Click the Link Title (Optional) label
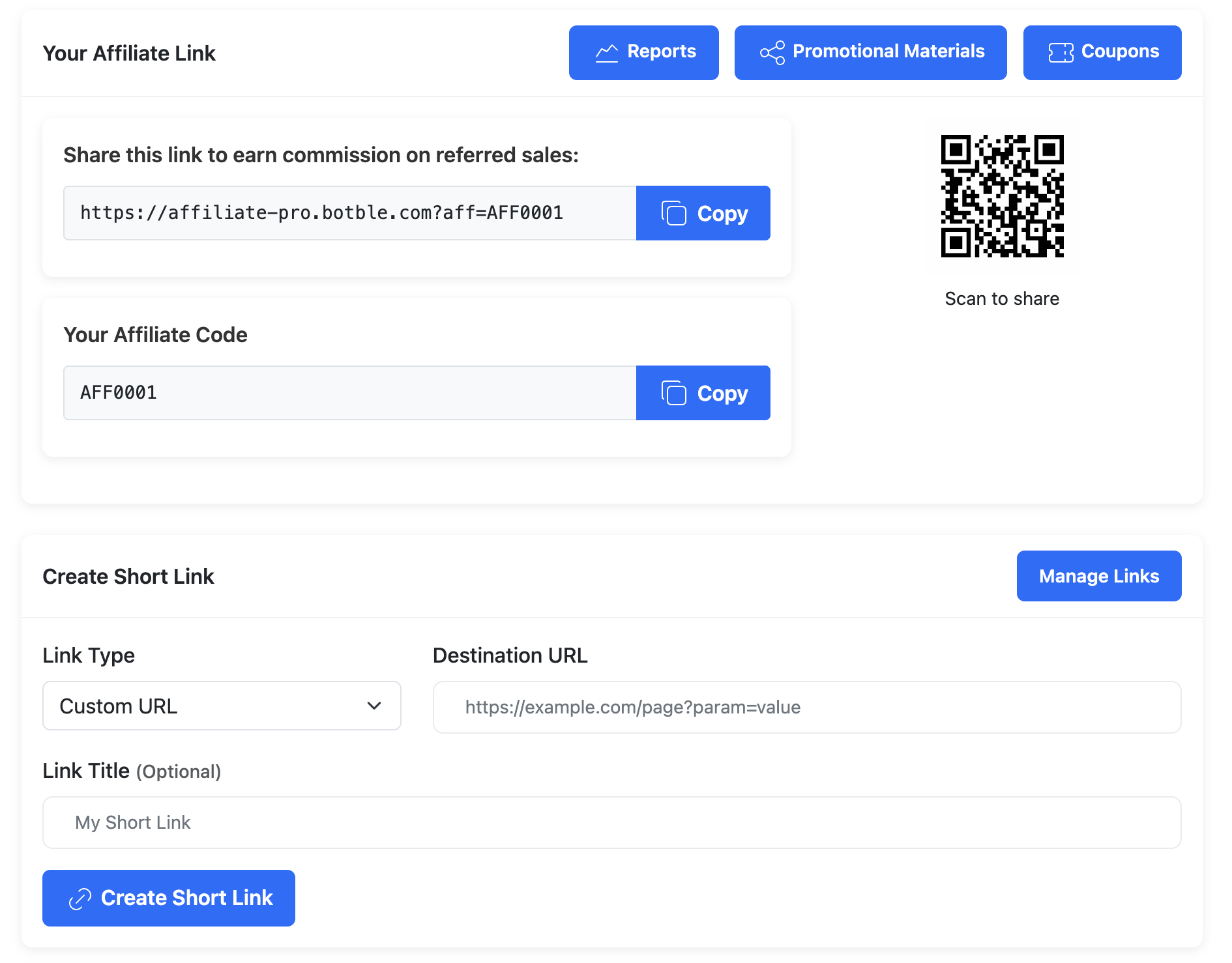 132,771
